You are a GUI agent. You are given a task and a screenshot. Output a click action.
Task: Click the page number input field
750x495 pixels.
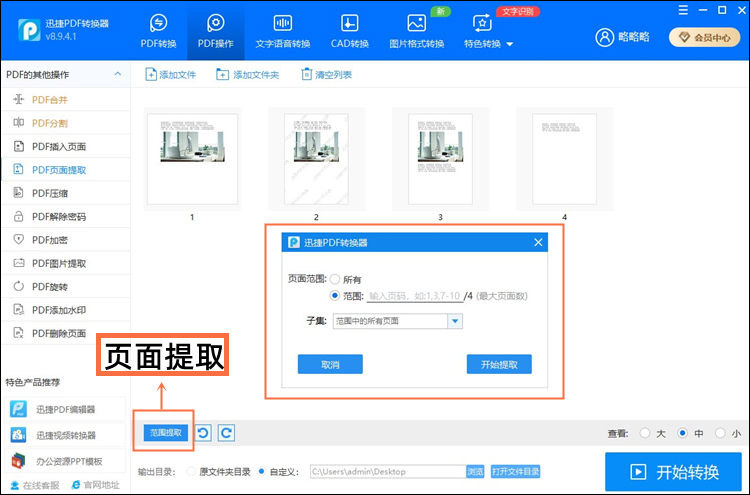tap(415, 296)
